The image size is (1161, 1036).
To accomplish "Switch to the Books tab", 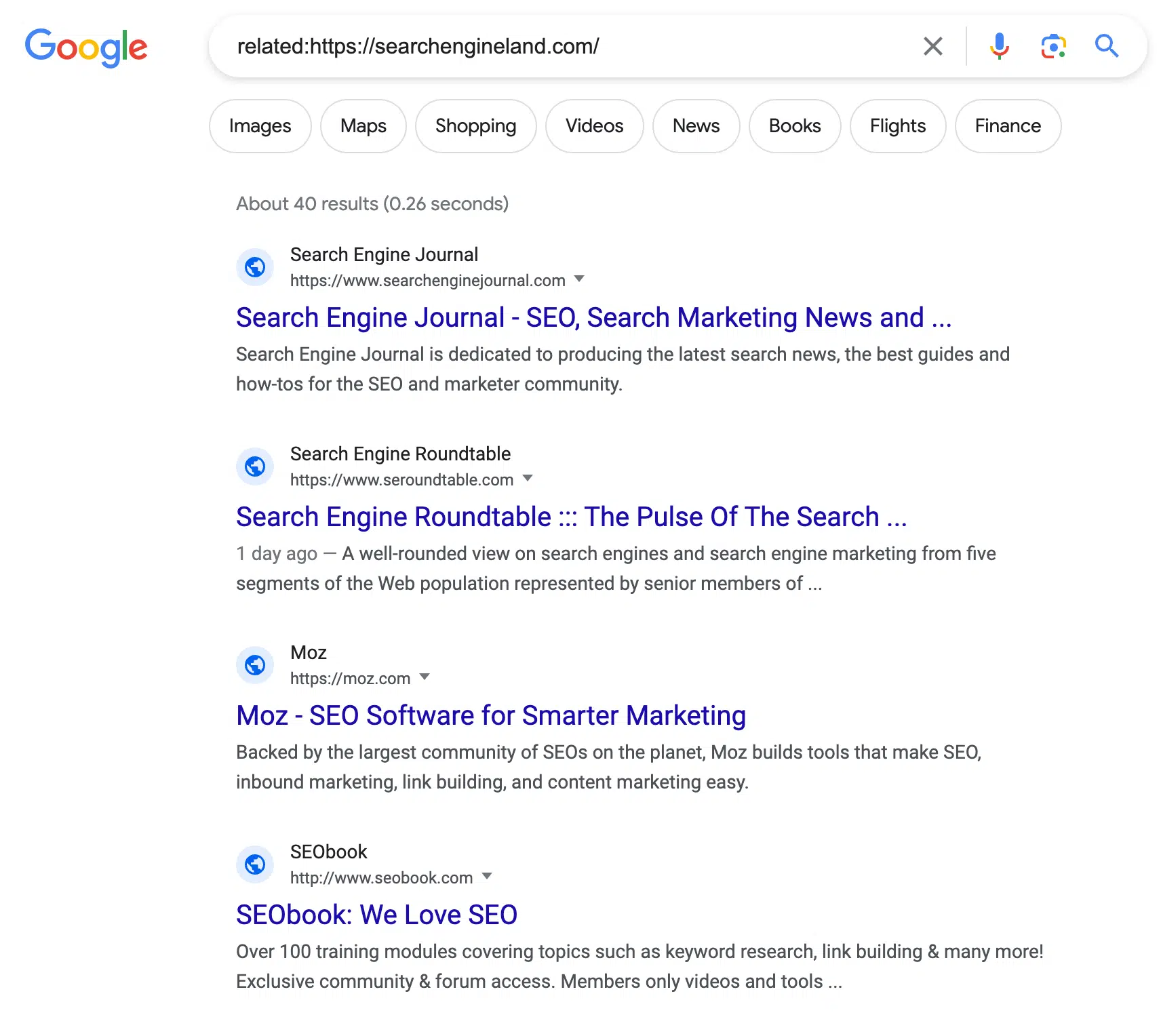I will tap(795, 126).
